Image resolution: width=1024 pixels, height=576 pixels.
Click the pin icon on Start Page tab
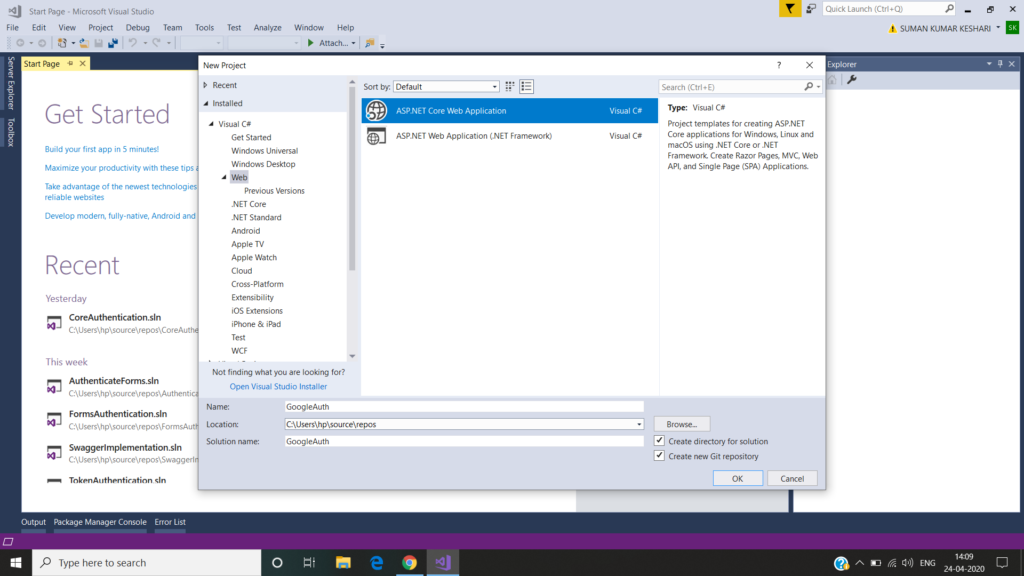click(x=71, y=63)
